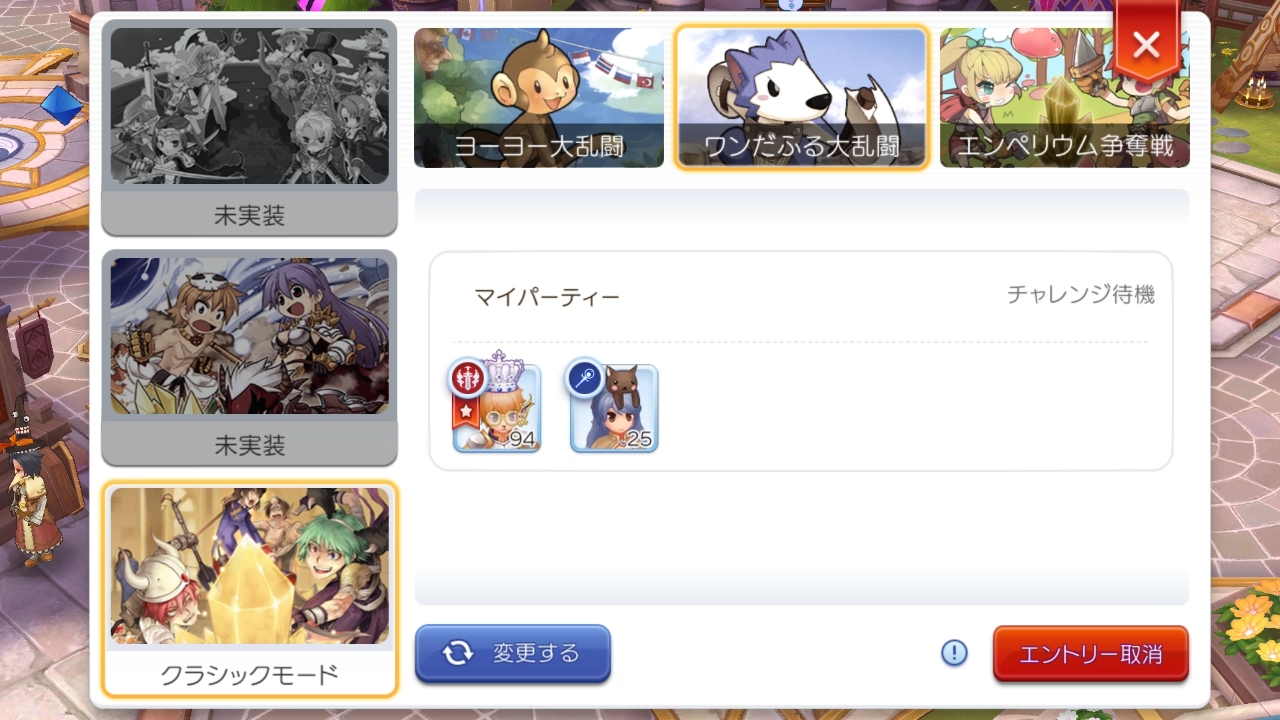The image size is (1280, 720).
Task: Select the top grayscale 未実装 mode card
Action: (x=250, y=126)
